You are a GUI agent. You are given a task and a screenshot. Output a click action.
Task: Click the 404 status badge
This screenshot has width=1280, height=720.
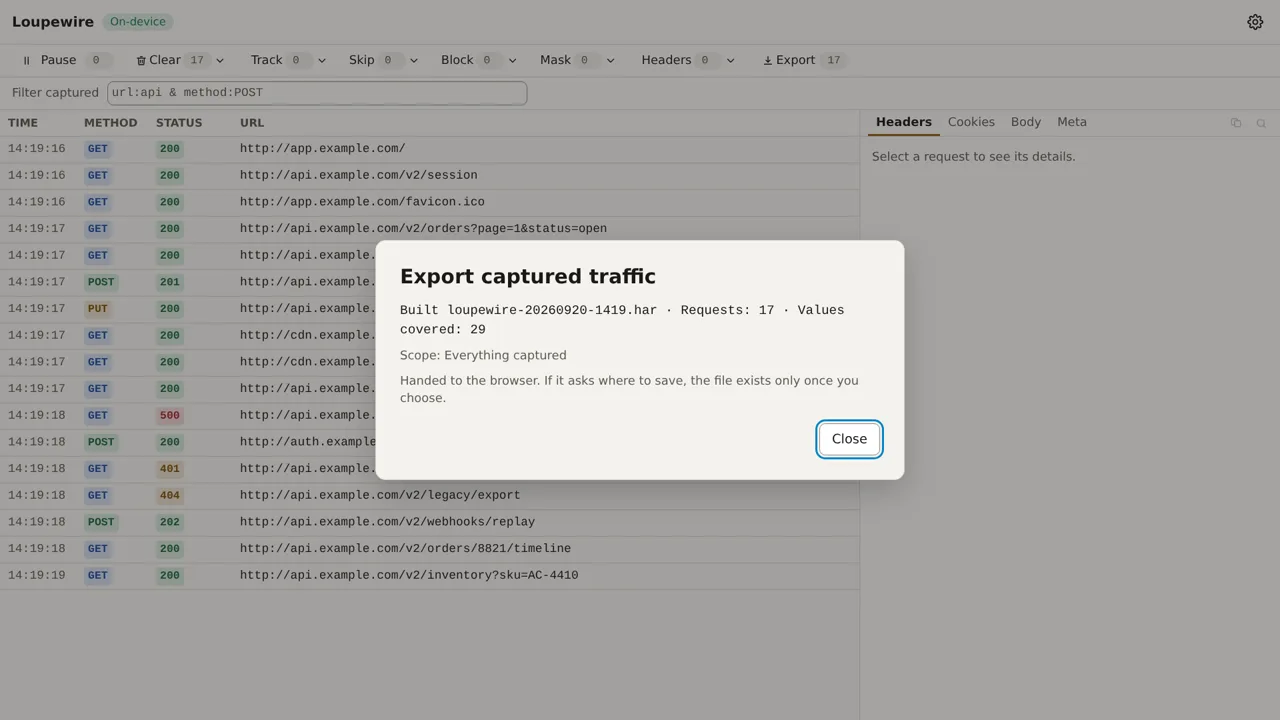point(170,495)
